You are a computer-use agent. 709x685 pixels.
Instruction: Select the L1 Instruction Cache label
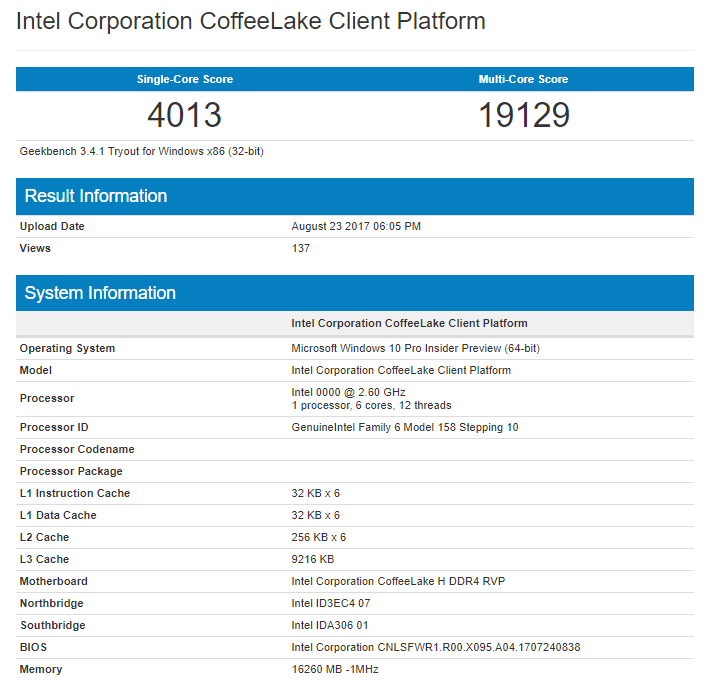pos(75,493)
